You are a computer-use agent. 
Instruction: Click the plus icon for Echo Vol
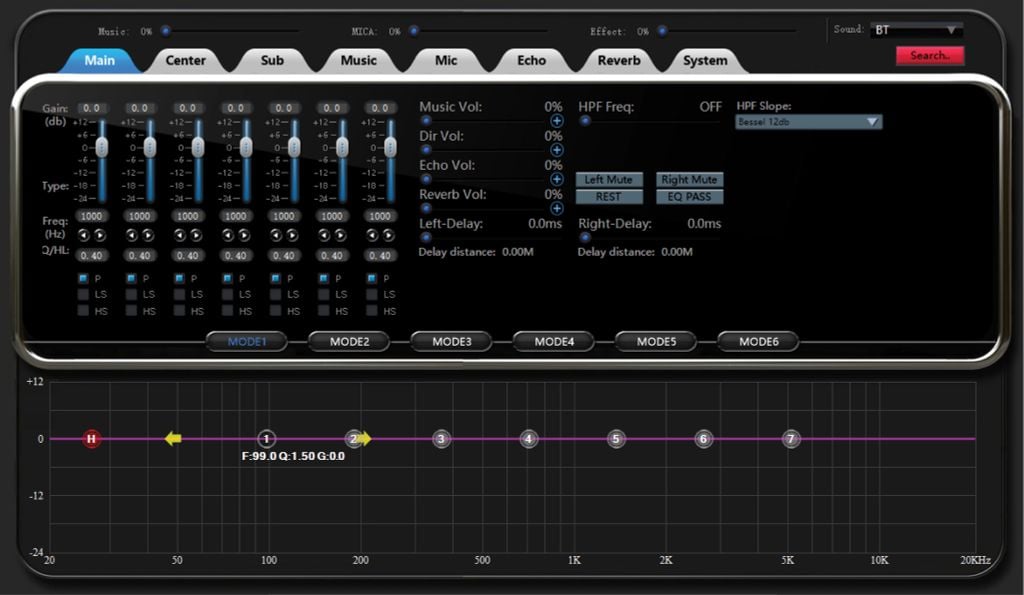click(x=556, y=179)
